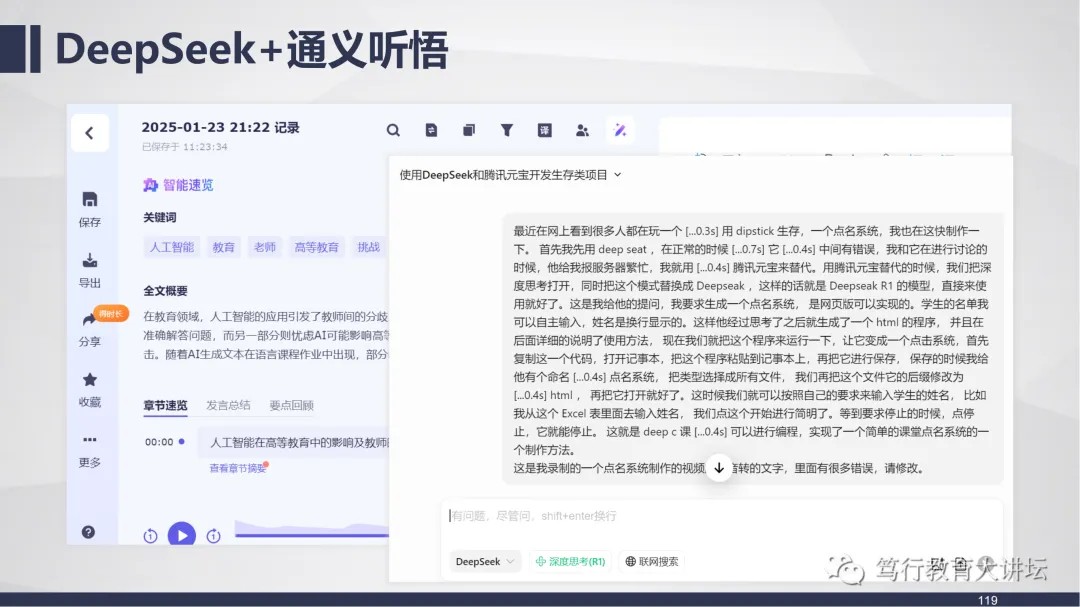Expand the conversation title dropdown chevron
Viewport: 1080px width, 607px height.
[x=618, y=174]
